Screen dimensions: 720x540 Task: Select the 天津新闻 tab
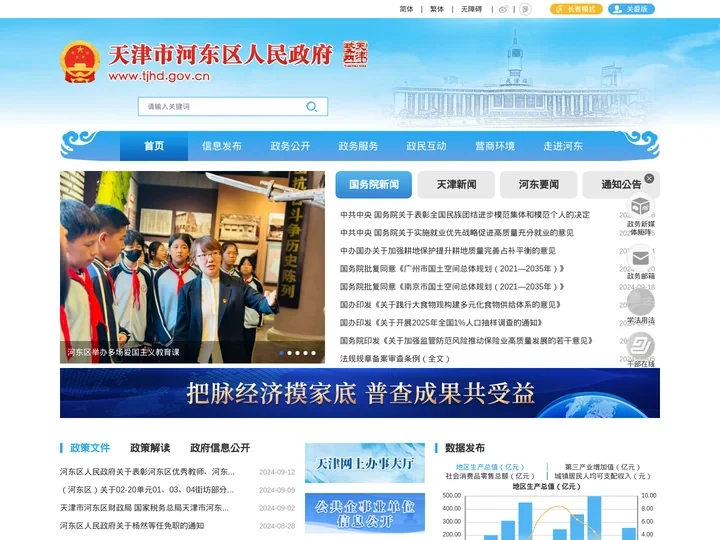456,185
